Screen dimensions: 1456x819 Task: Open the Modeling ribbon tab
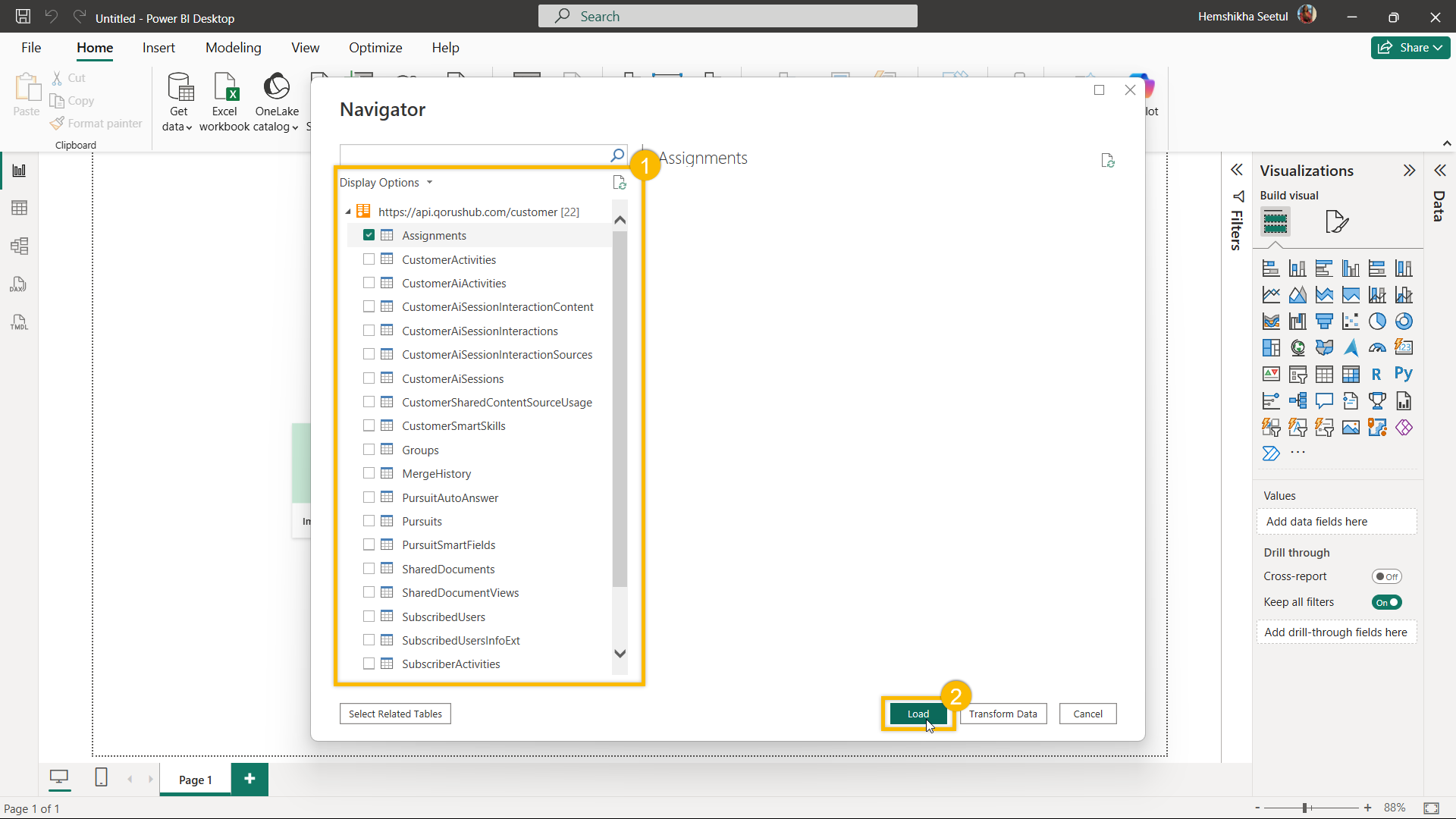(233, 47)
